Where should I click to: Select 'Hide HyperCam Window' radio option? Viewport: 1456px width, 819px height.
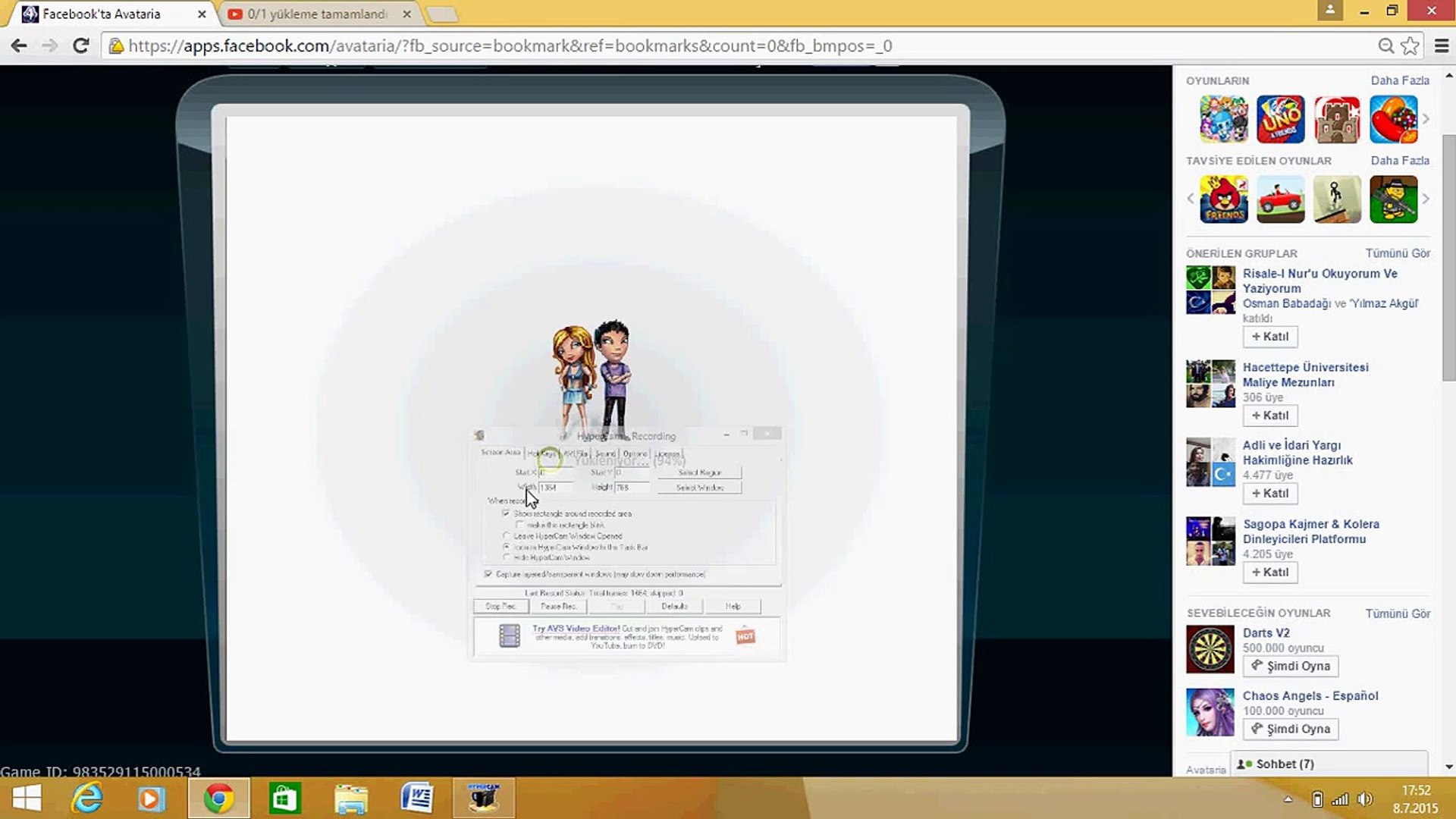[x=507, y=557]
